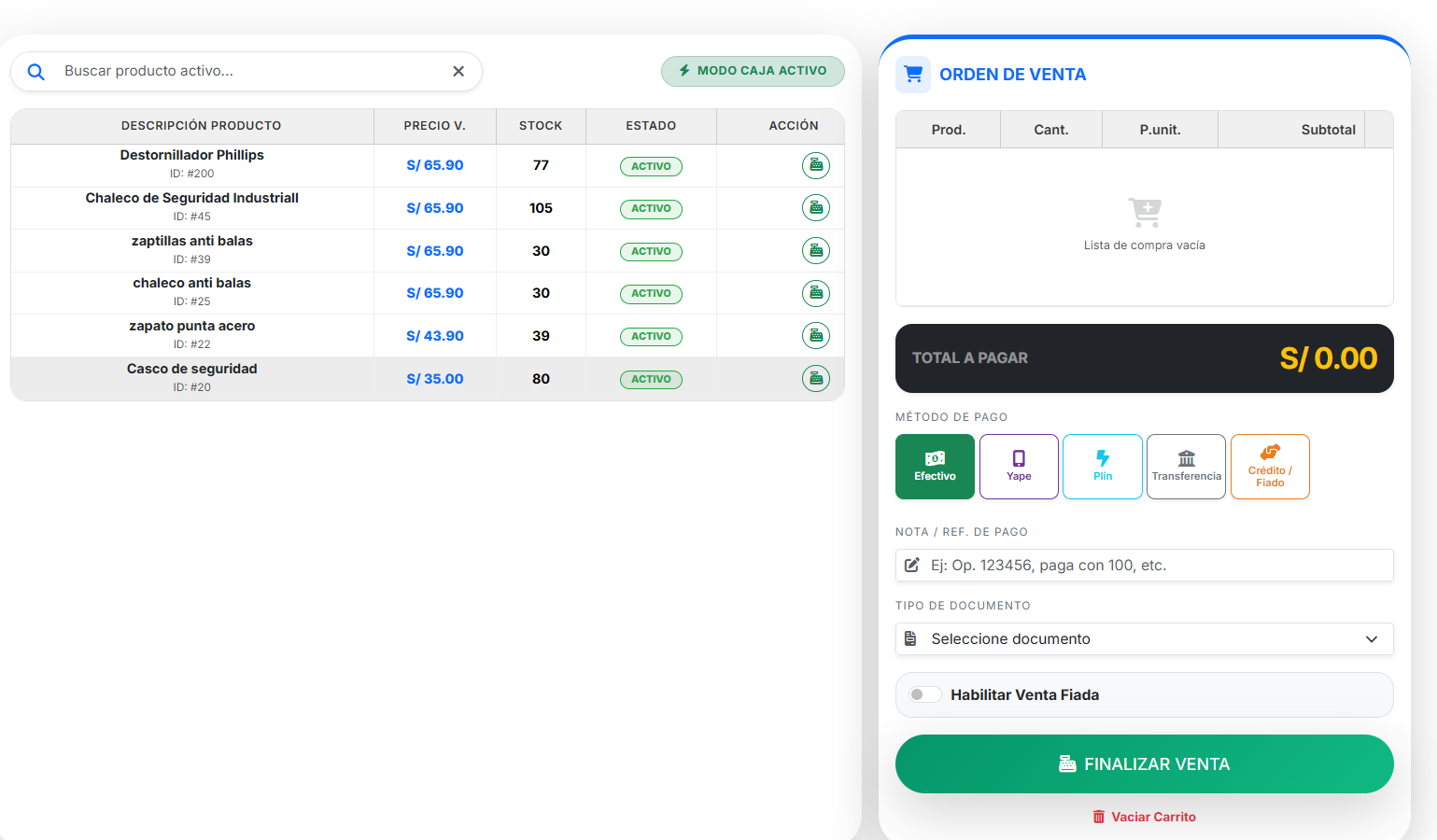Toggle Habilitar Venta Fiada switch
Viewport: 1437px width, 840px height.
click(x=925, y=694)
